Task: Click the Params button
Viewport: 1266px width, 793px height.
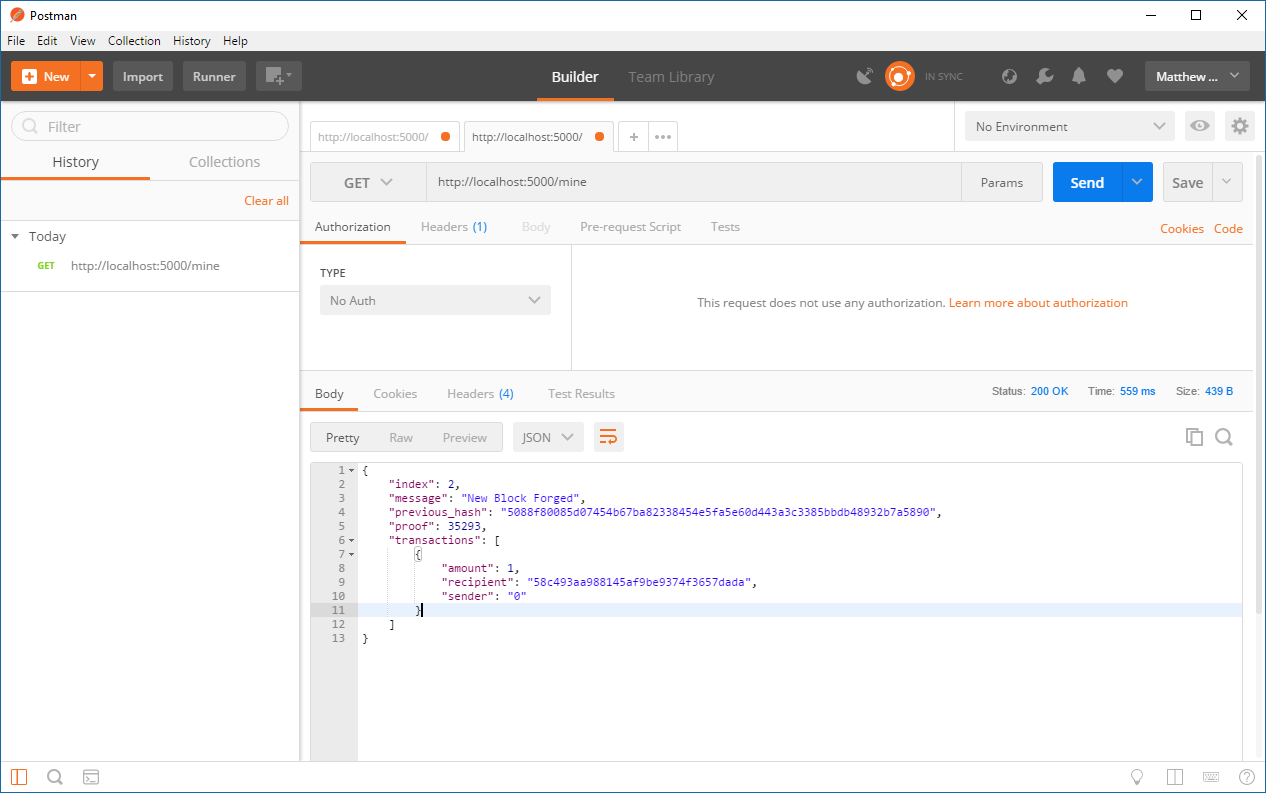Action: coord(1002,183)
